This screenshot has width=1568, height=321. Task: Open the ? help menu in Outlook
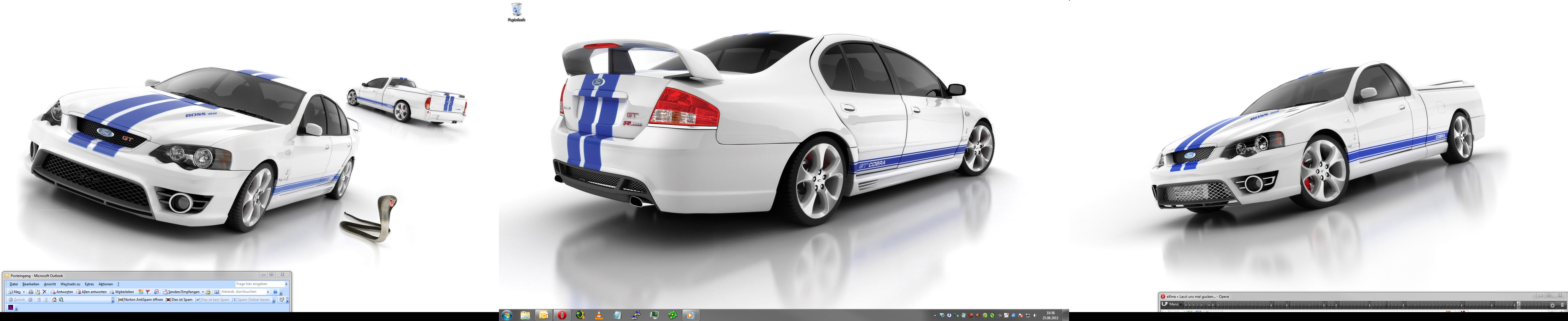119,284
